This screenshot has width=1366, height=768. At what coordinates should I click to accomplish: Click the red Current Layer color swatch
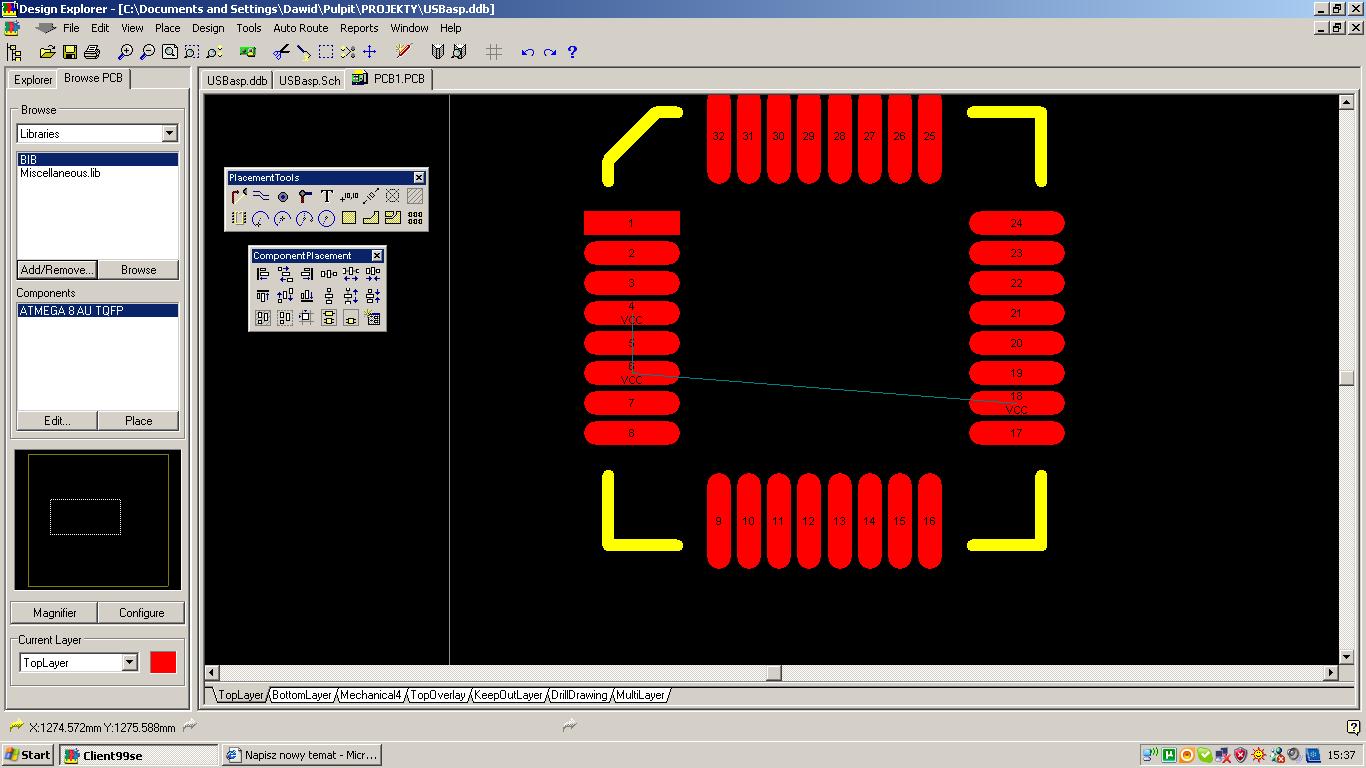(163, 662)
